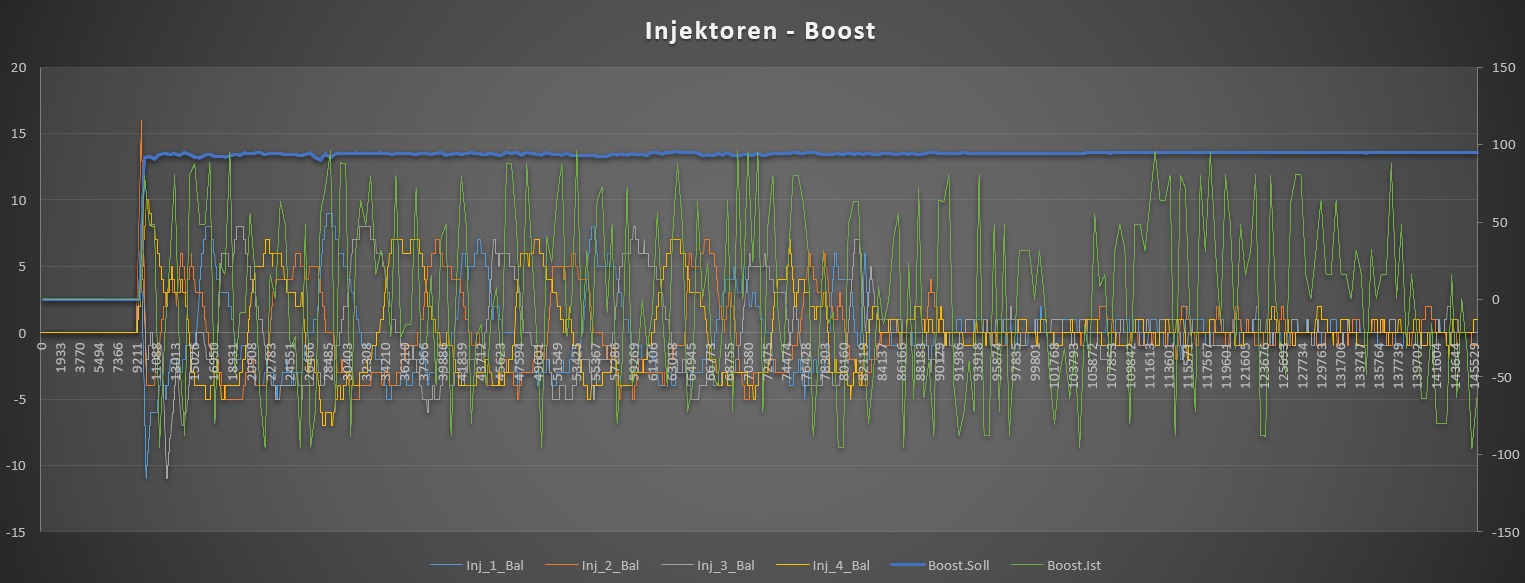Image resolution: width=1525 pixels, height=583 pixels.
Task: Click the 20 label on left axis
Action: (19, 68)
